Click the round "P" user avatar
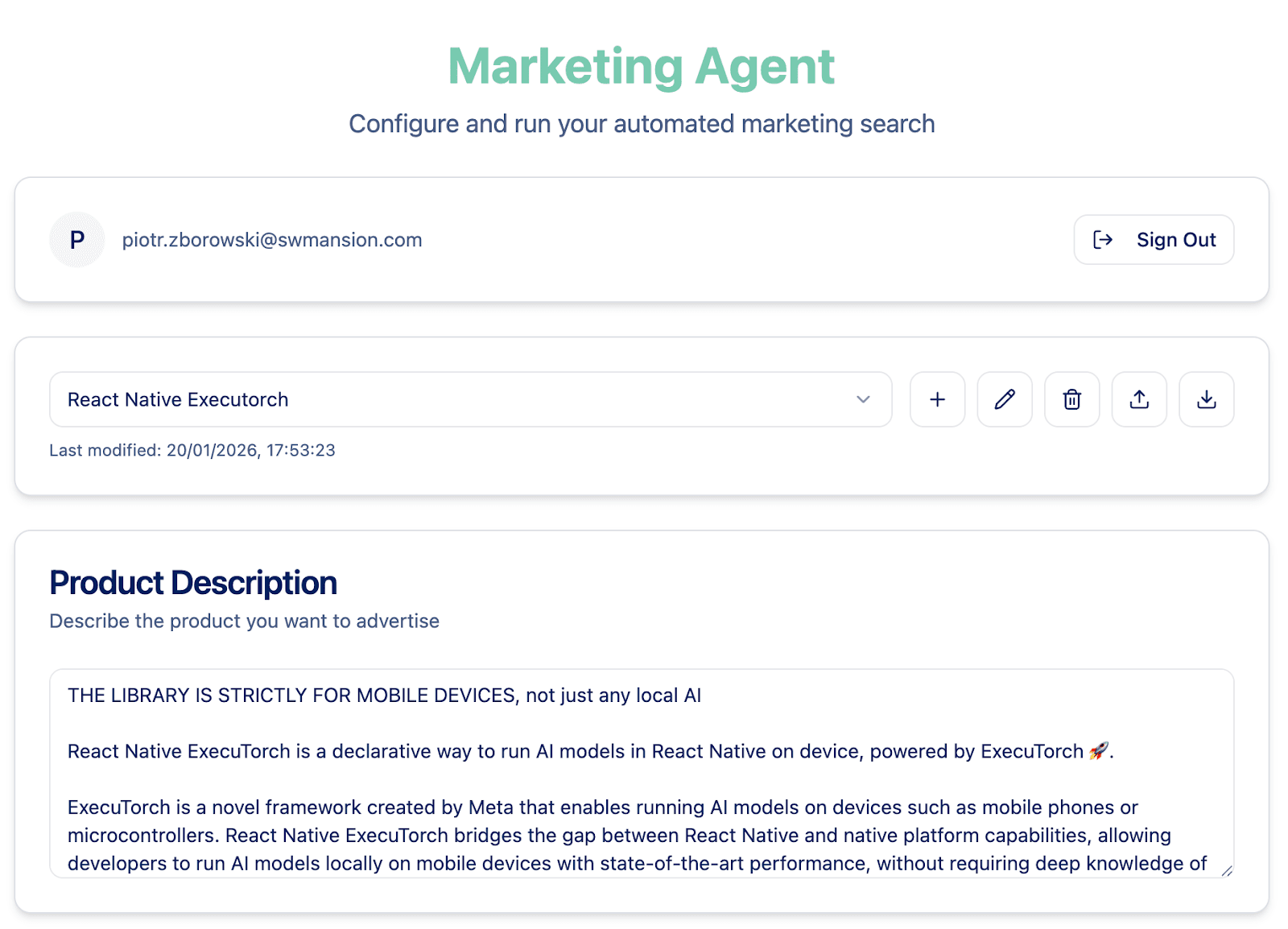The image size is (1288, 929). coord(77,240)
